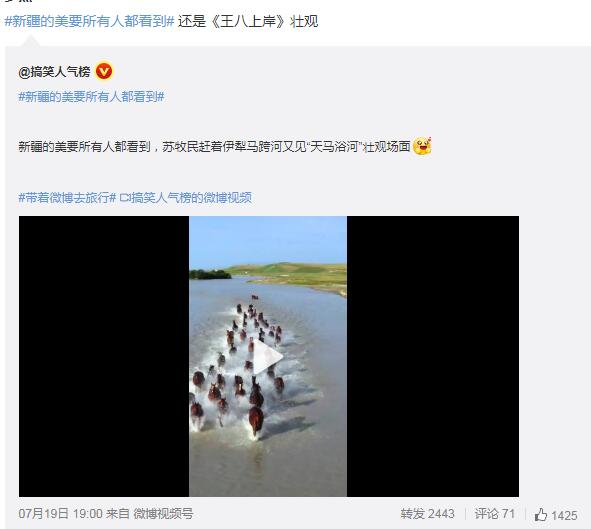Click 转发 2443 to repost

[427, 514]
